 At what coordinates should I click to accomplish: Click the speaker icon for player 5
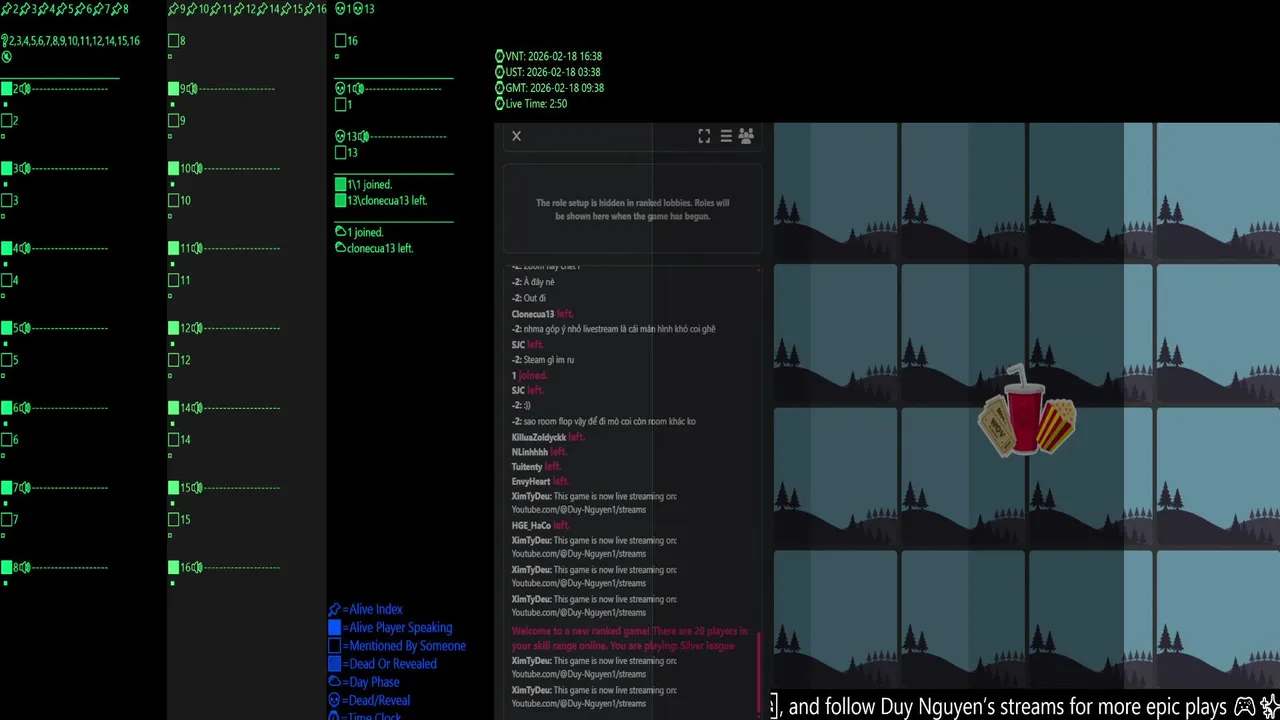[25, 328]
